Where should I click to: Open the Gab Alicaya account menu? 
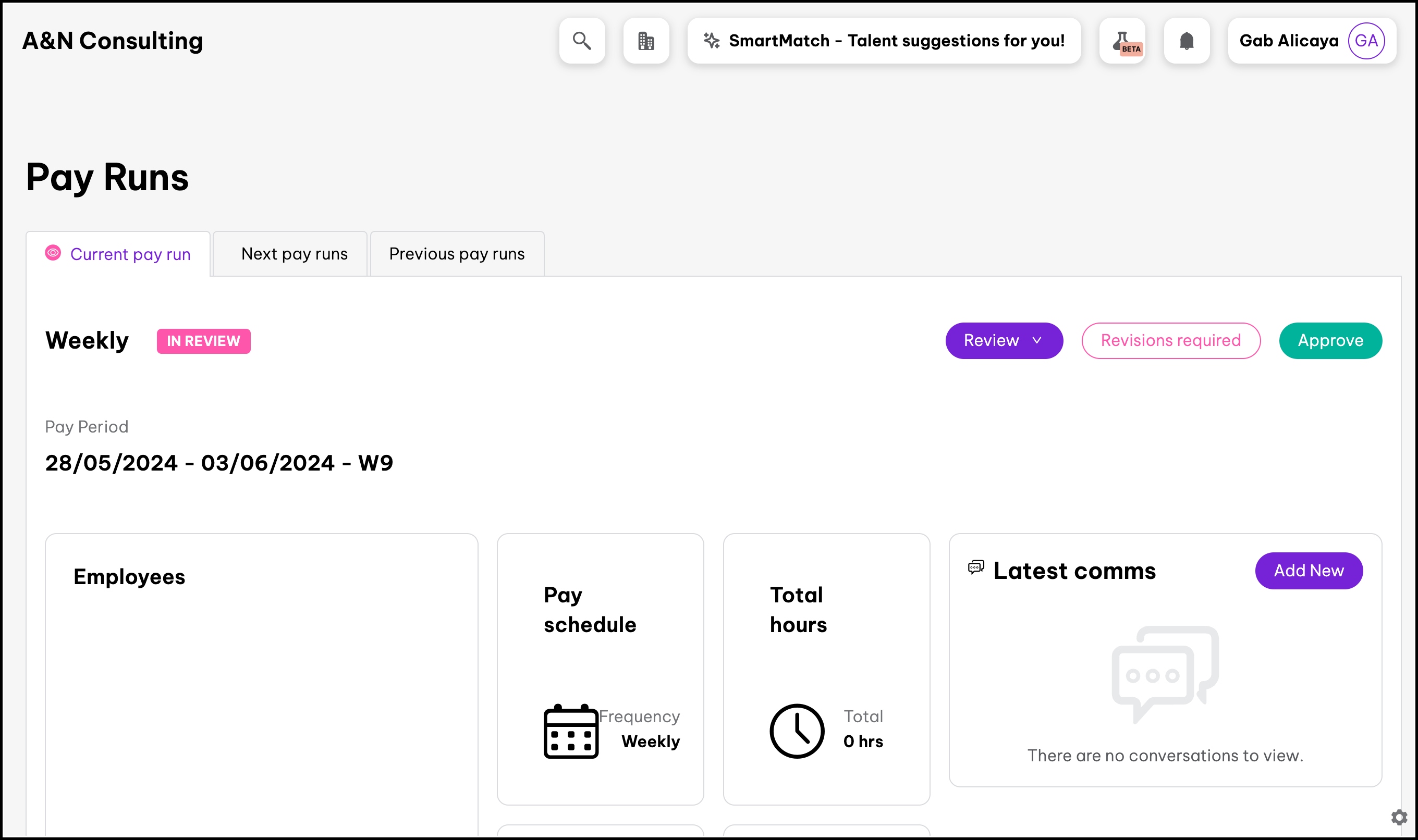[x=1289, y=41]
